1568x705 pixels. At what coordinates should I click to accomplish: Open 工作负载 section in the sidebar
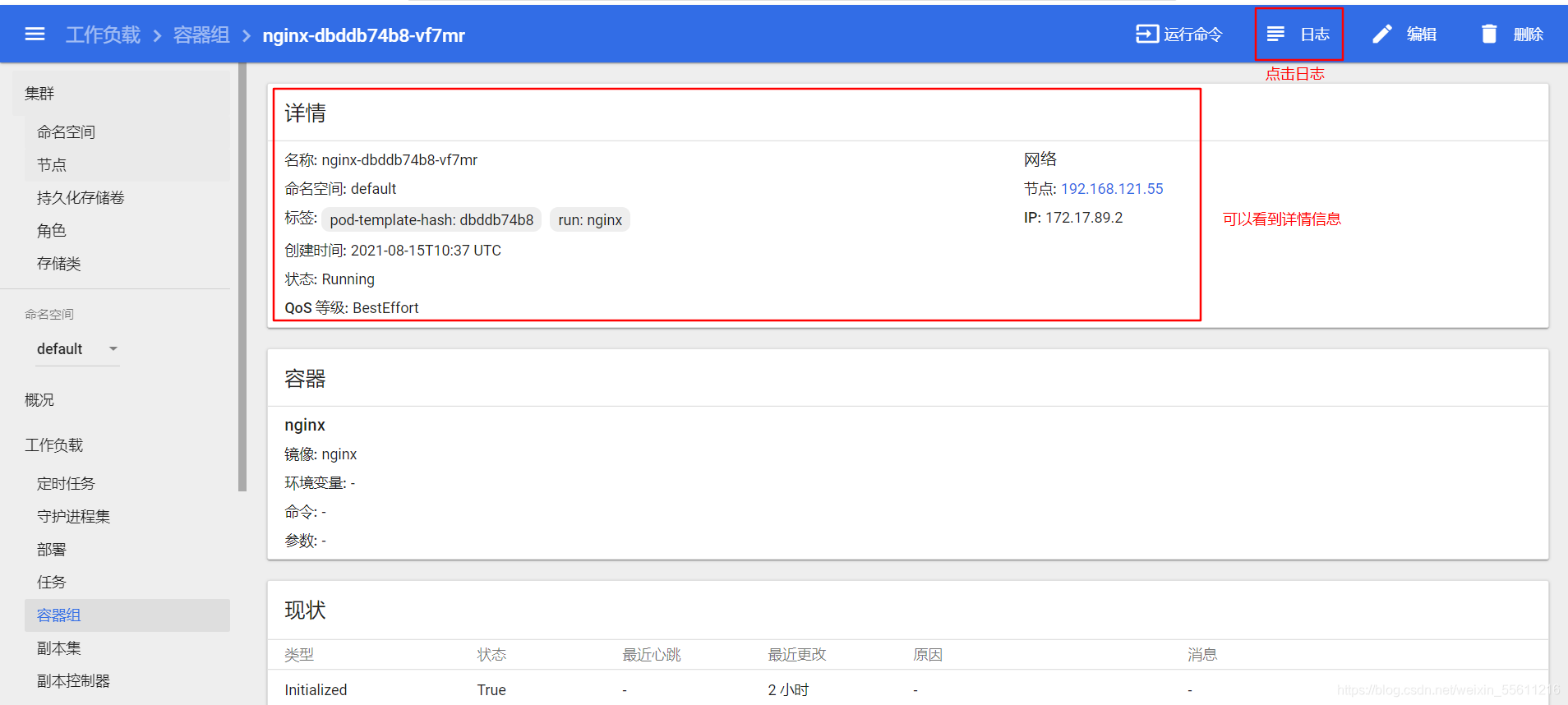(53, 445)
